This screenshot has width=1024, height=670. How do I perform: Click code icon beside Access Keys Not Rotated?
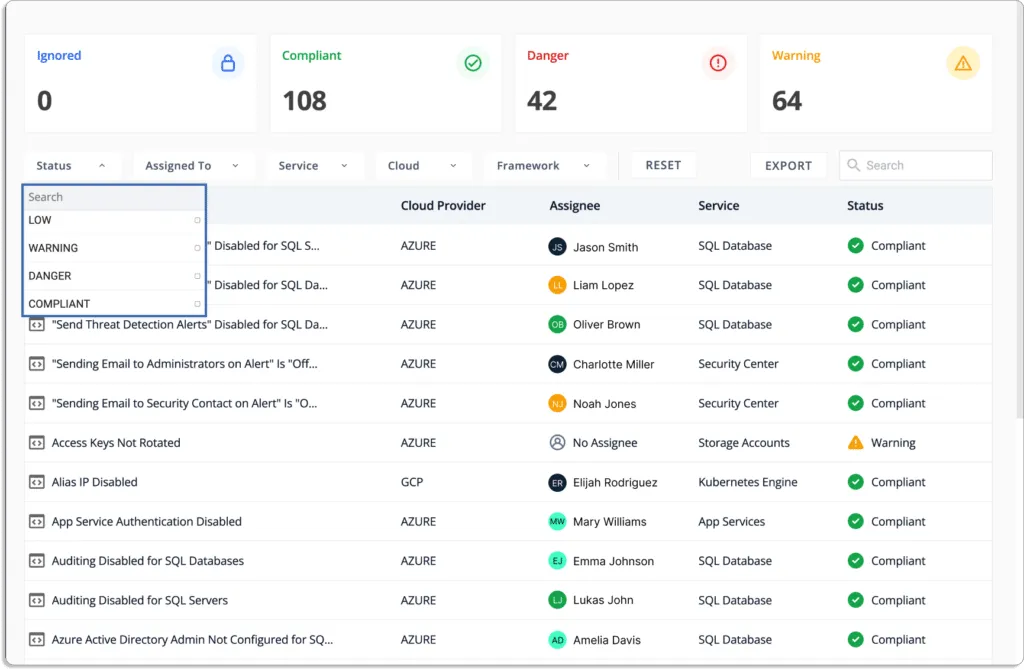pos(37,443)
